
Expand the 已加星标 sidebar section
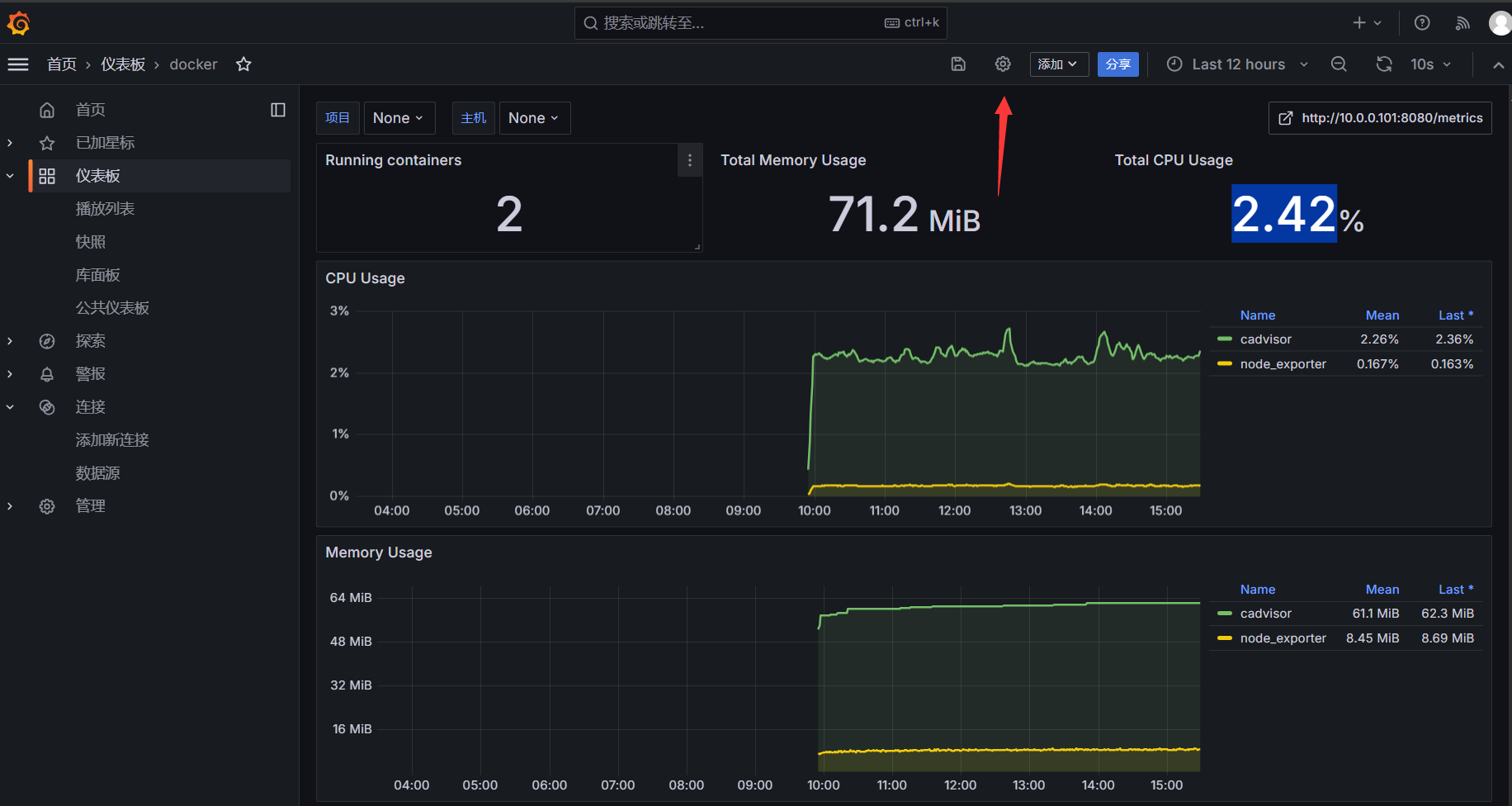(10, 143)
